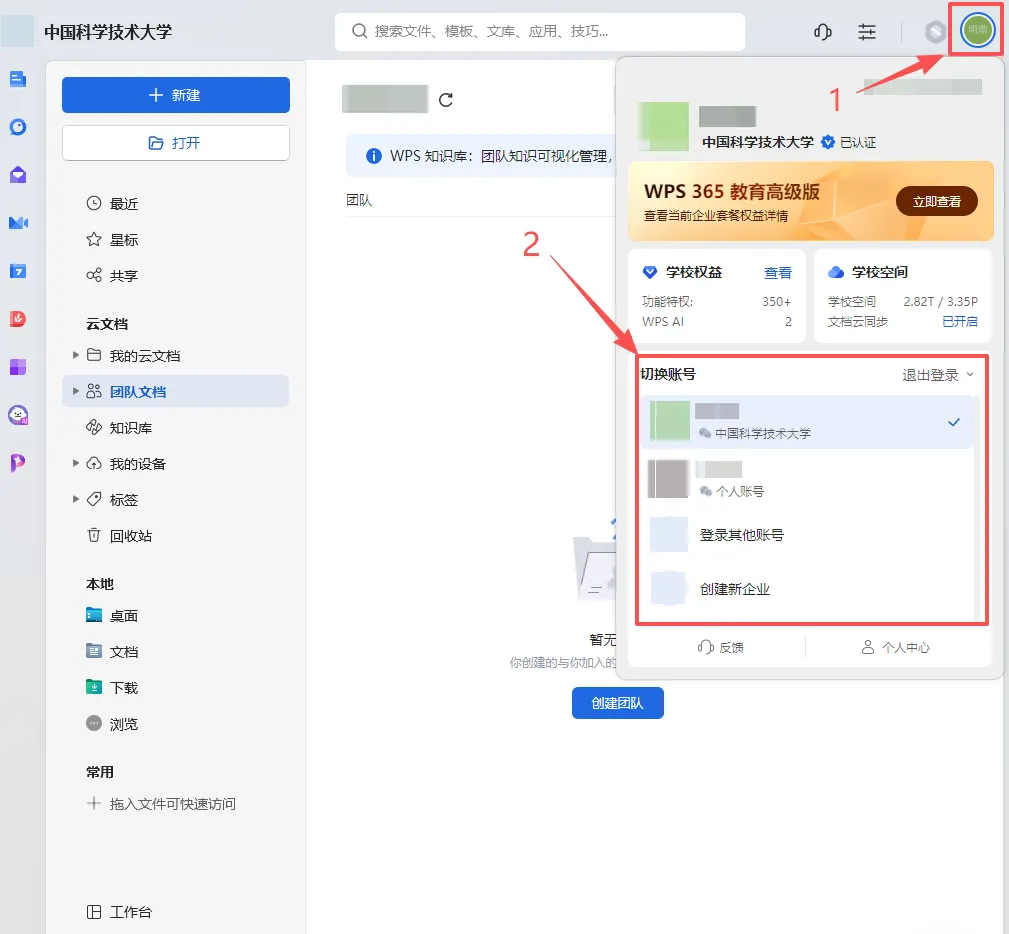Open local 浏览 entry
The height and width of the screenshot is (934, 1009).
click(x=176, y=724)
